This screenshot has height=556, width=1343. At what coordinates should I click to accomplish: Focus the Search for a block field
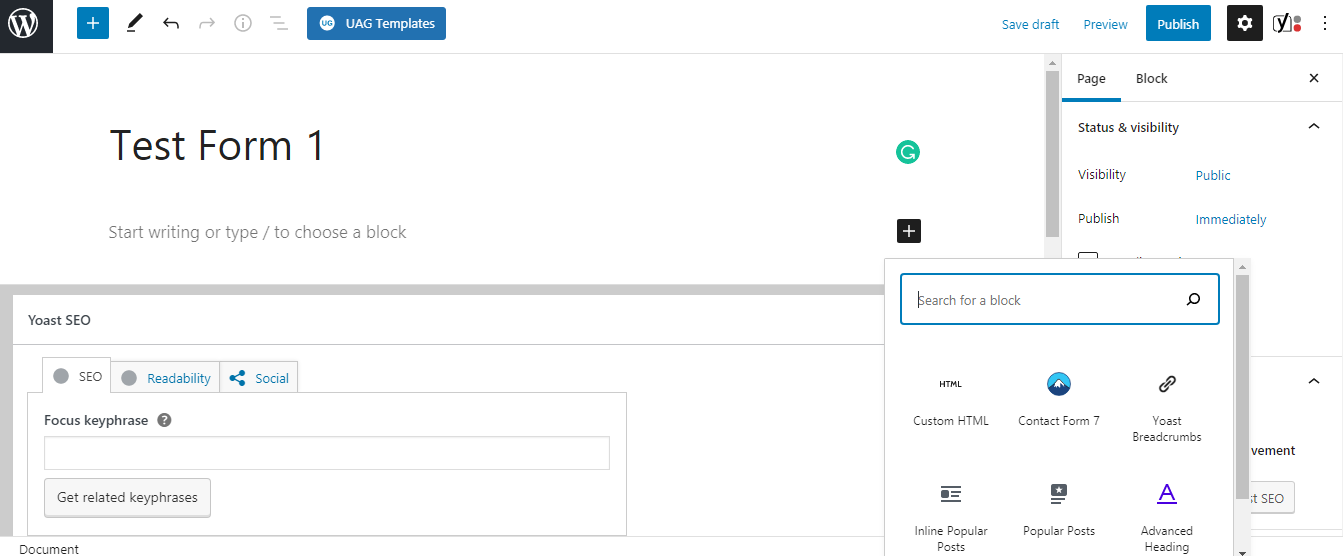click(x=1060, y=300)
